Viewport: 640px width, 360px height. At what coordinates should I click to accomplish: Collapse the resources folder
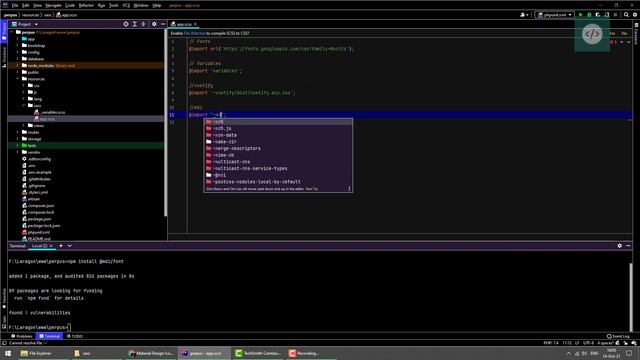coord(18,79)
